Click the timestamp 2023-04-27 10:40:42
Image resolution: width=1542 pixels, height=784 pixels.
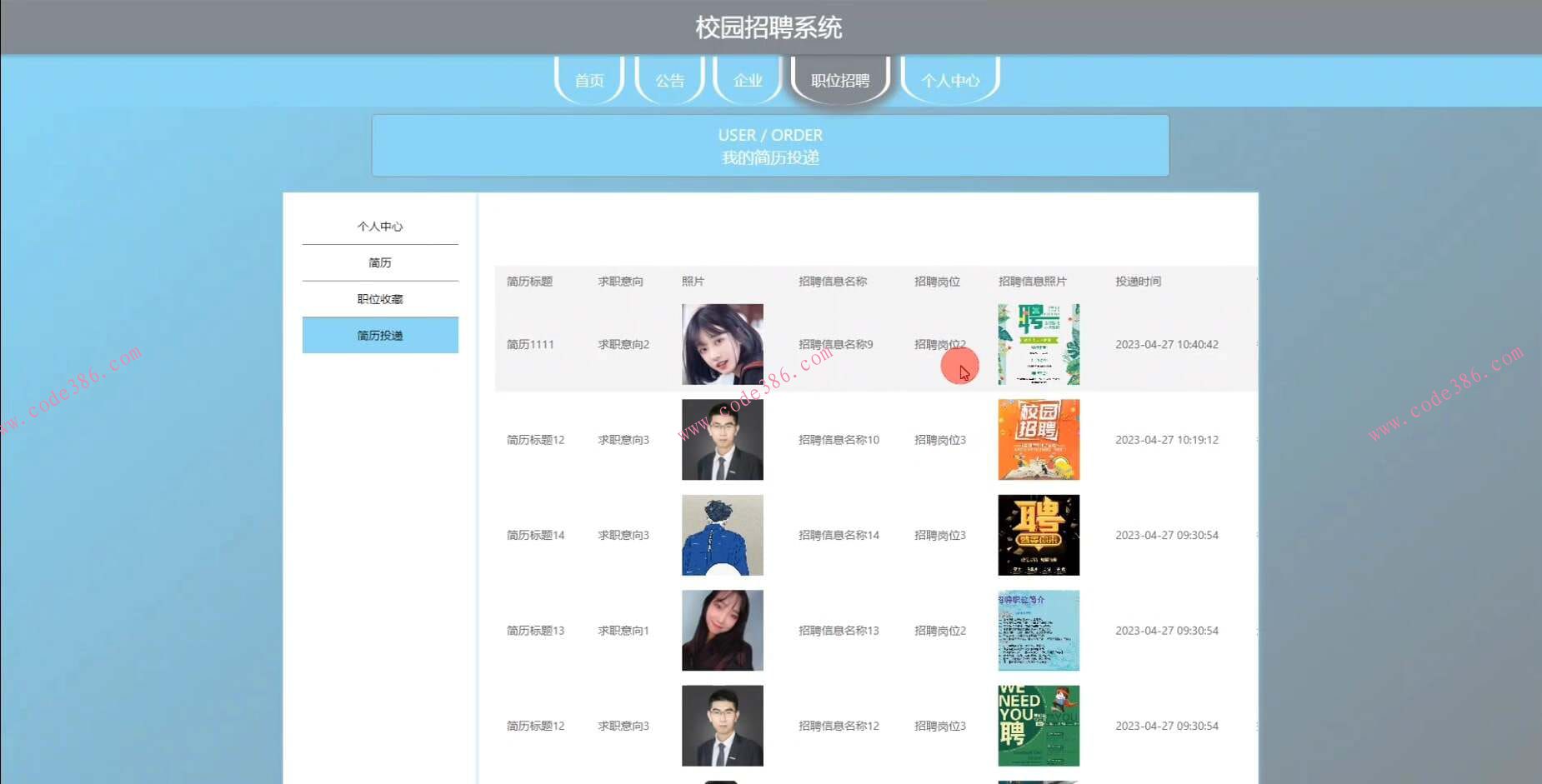tap(1168, 344)
